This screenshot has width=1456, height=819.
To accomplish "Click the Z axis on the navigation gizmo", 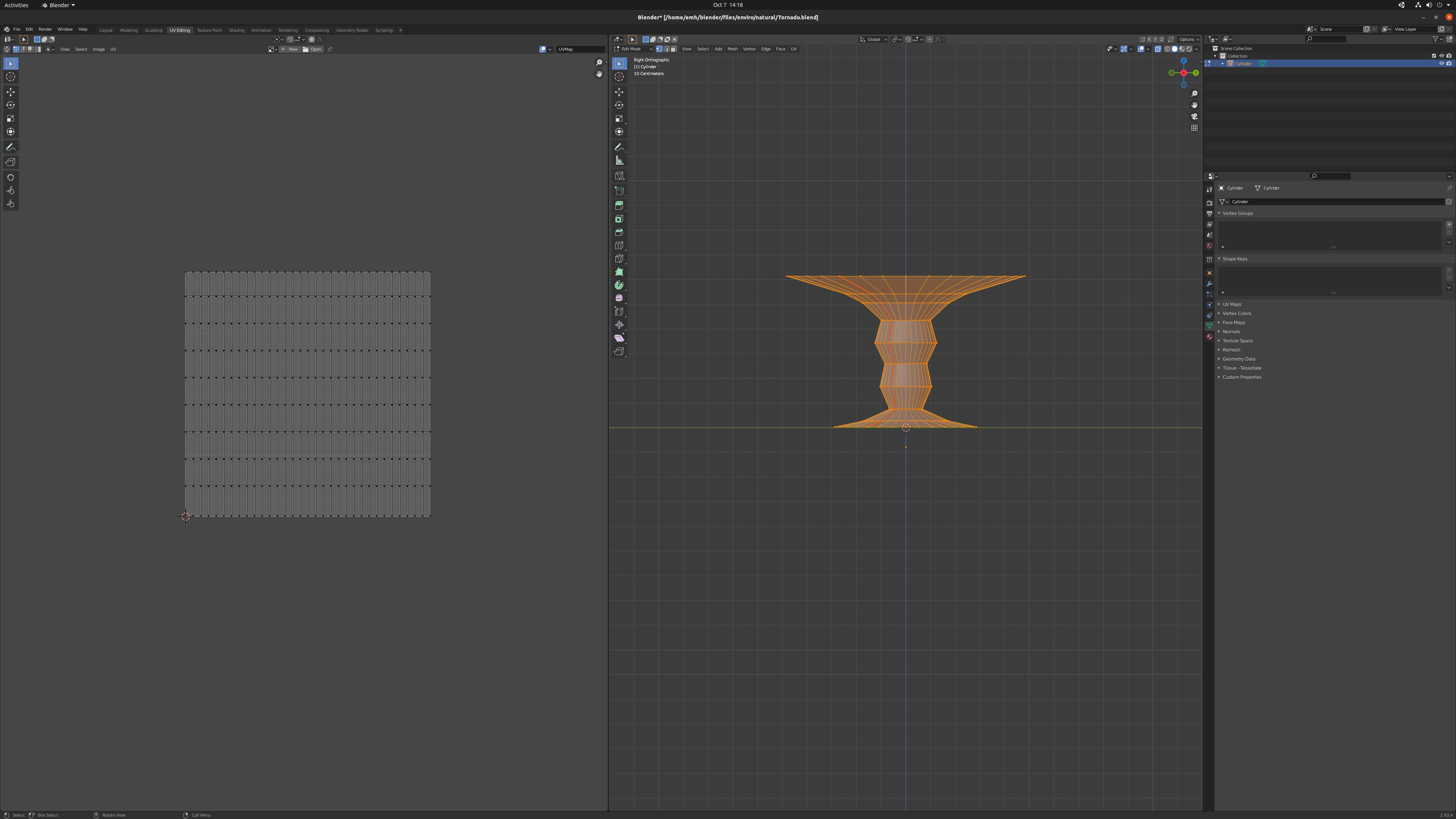I will (1183, 61).
